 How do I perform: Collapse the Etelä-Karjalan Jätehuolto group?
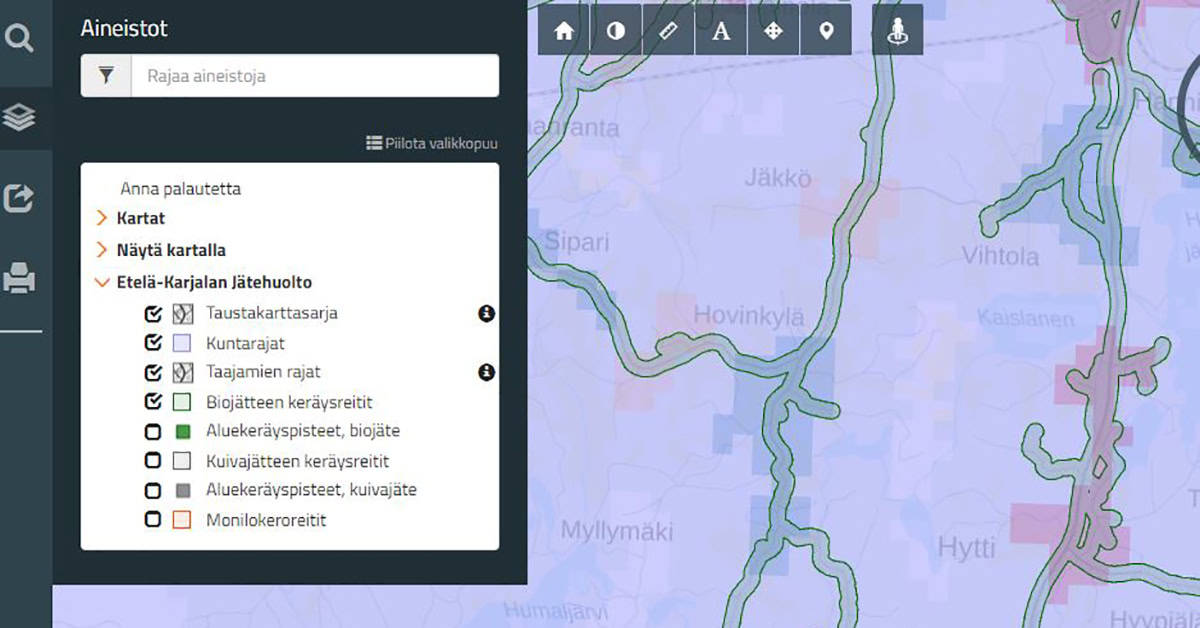101,283
